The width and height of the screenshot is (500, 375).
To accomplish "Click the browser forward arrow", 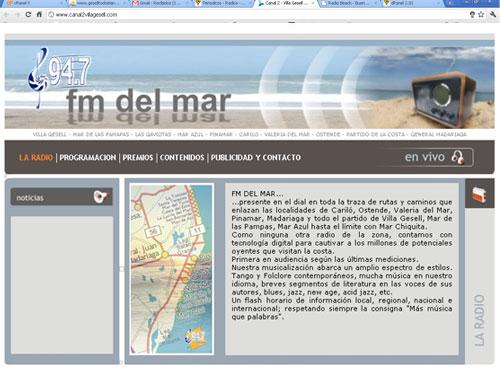I will click(17, 15).
